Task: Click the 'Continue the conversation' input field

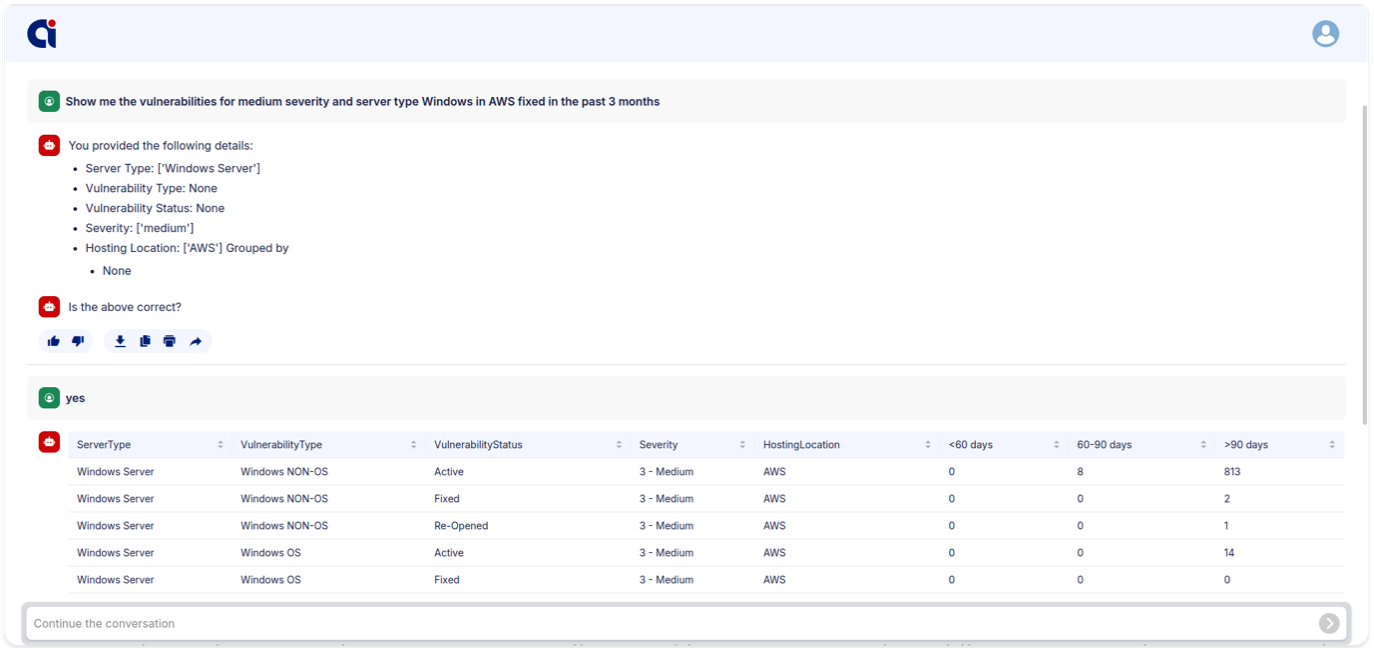Action: point(670,623)
